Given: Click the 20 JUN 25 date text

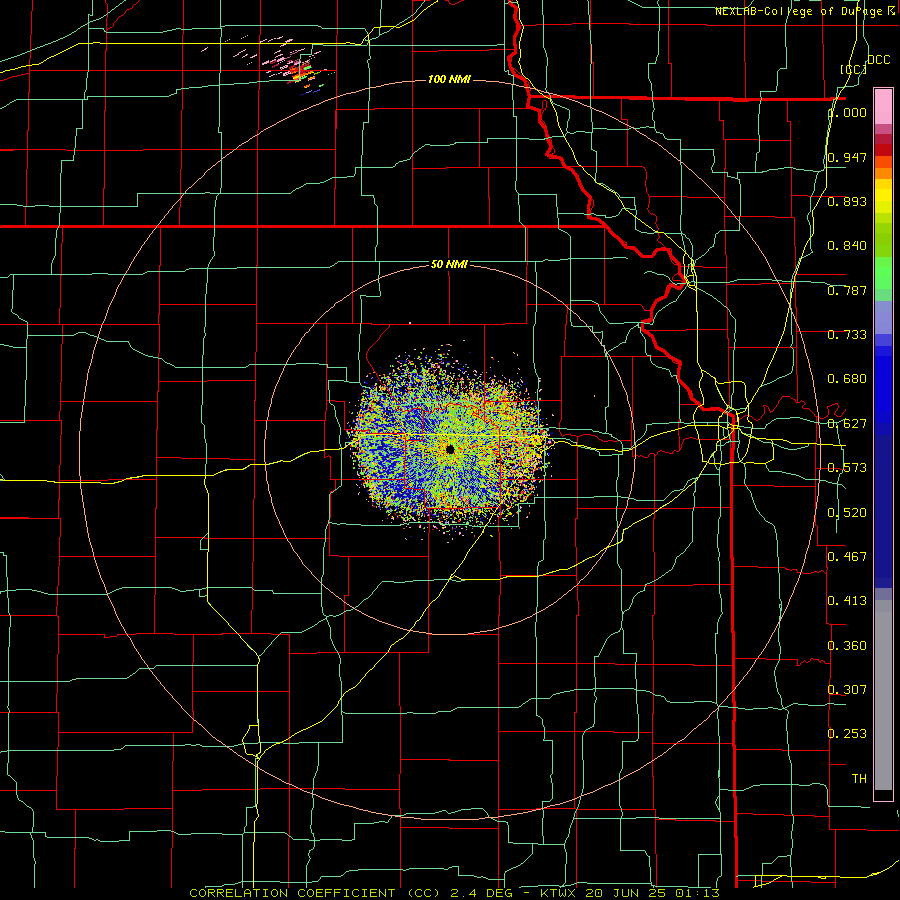Looking at the screenshot, I should [x=625, y=893].
